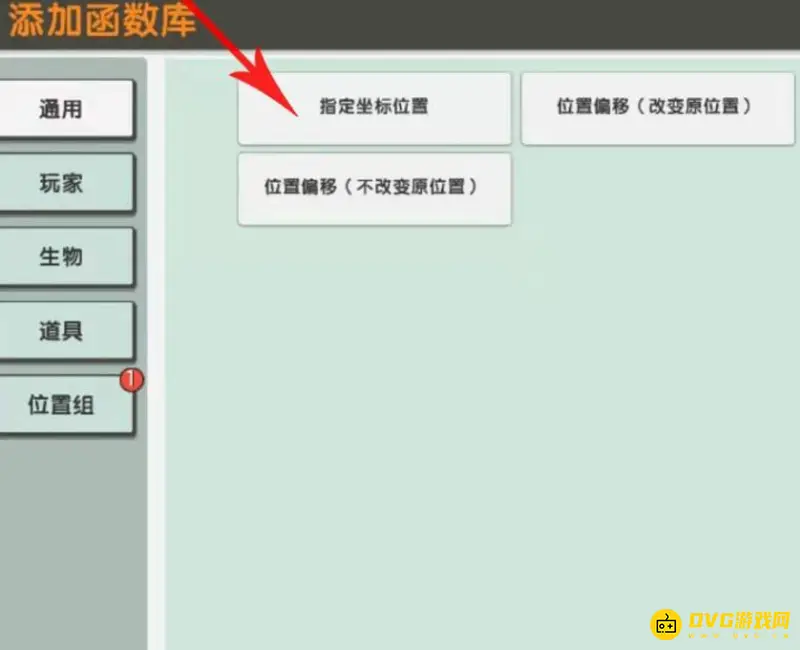
Task: Insert the specify coordinate position option
Action: [374, 109]
